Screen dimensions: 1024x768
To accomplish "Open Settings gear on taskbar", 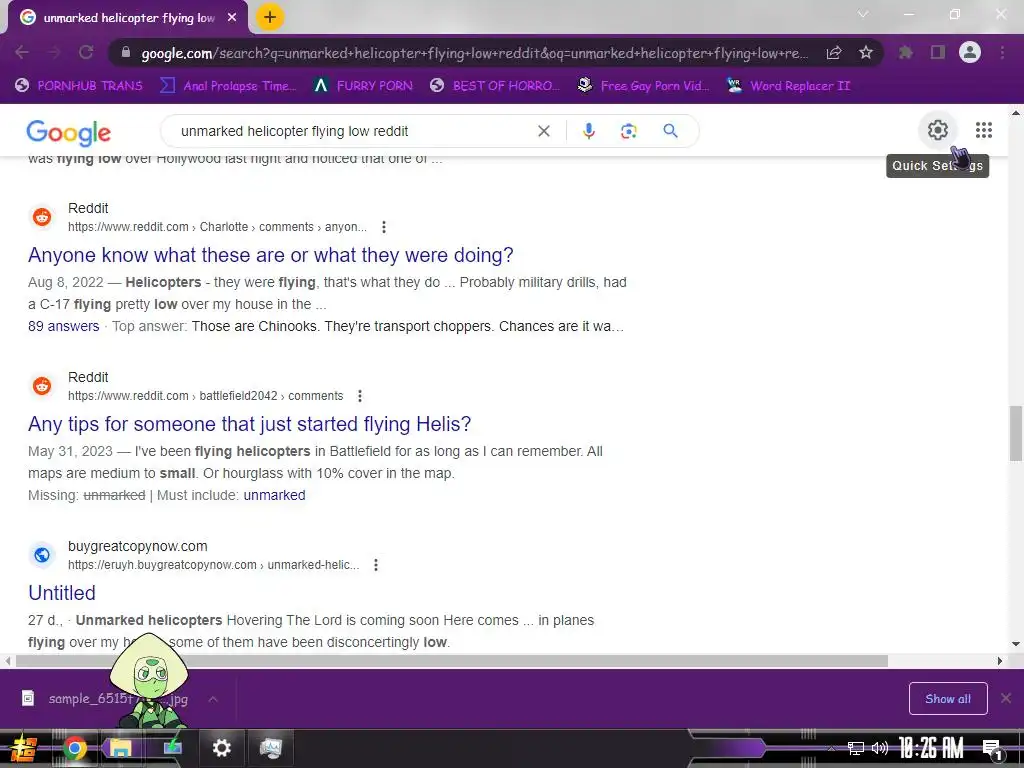I will tap(221, 748).
